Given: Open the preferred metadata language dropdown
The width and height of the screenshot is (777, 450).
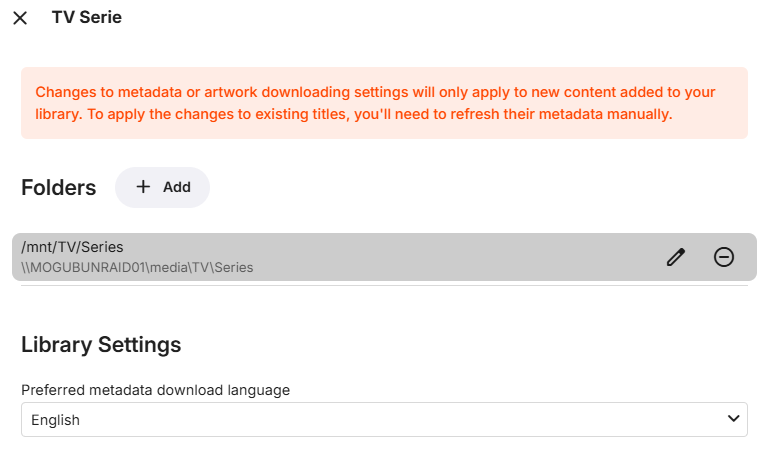Looking at the screenshot, I should [384, 420].
